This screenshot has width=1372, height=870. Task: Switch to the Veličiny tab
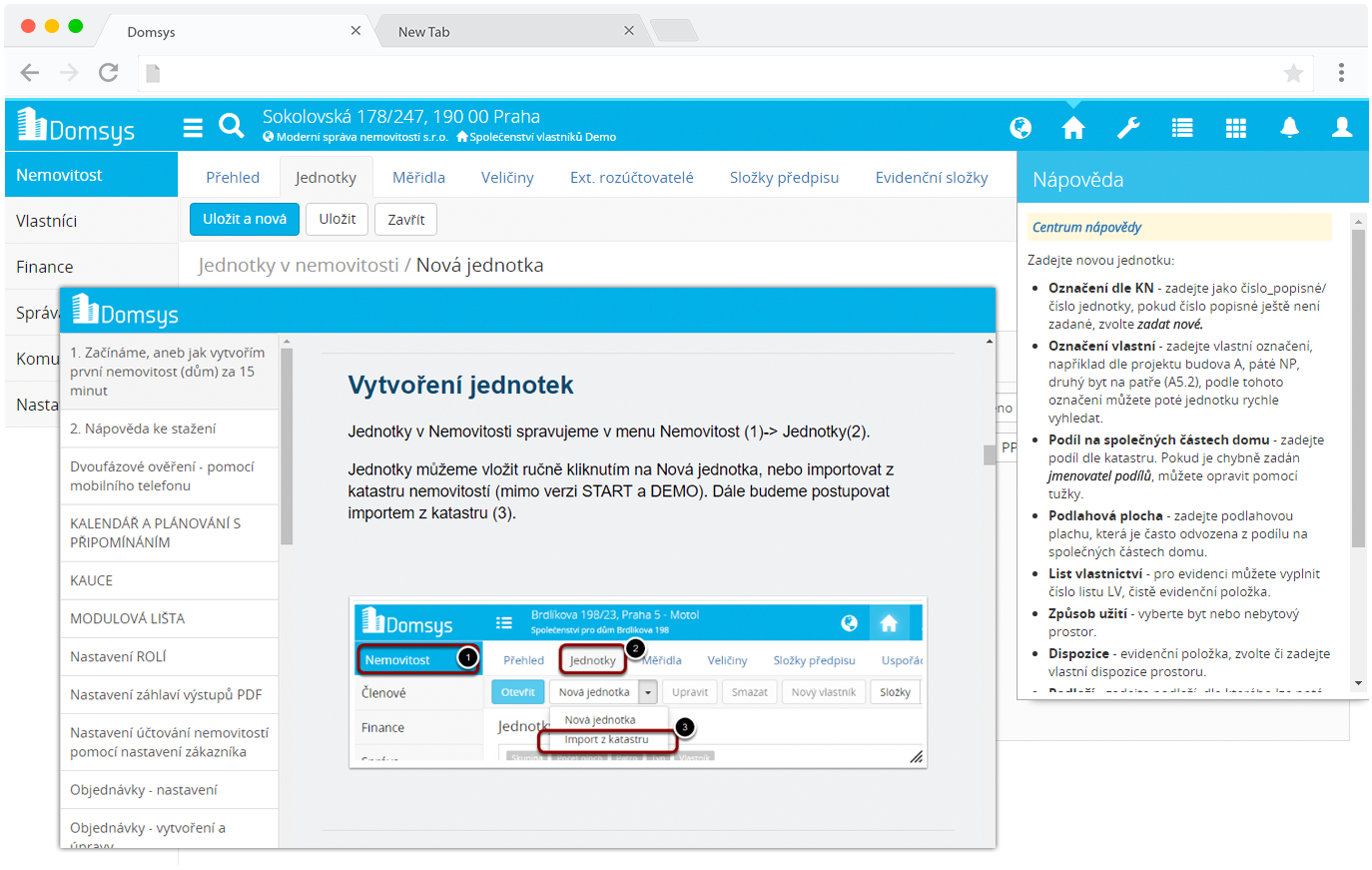click(x=507, y=177)
